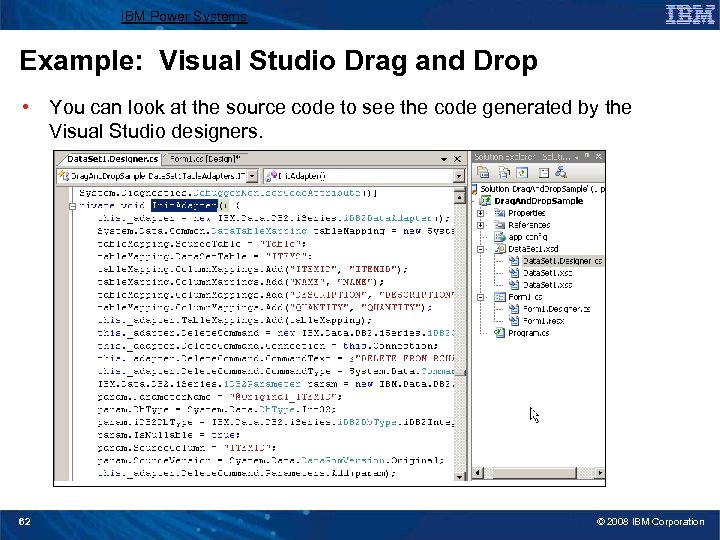Screen dimensions: 720x540
Task: Click the Refresh icon in Solution Explorer toolbar
Action: (523, 173)
